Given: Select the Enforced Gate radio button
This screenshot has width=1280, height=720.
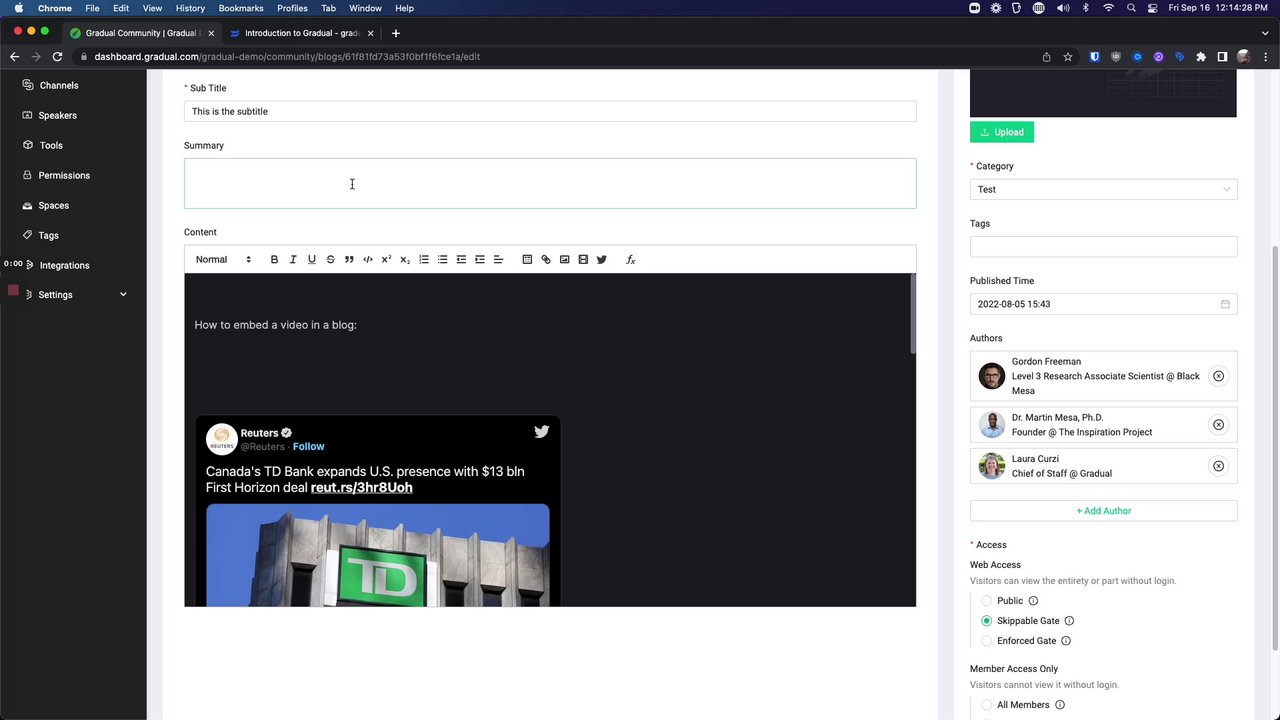Looking at the screenshot, I should point(986,641).
